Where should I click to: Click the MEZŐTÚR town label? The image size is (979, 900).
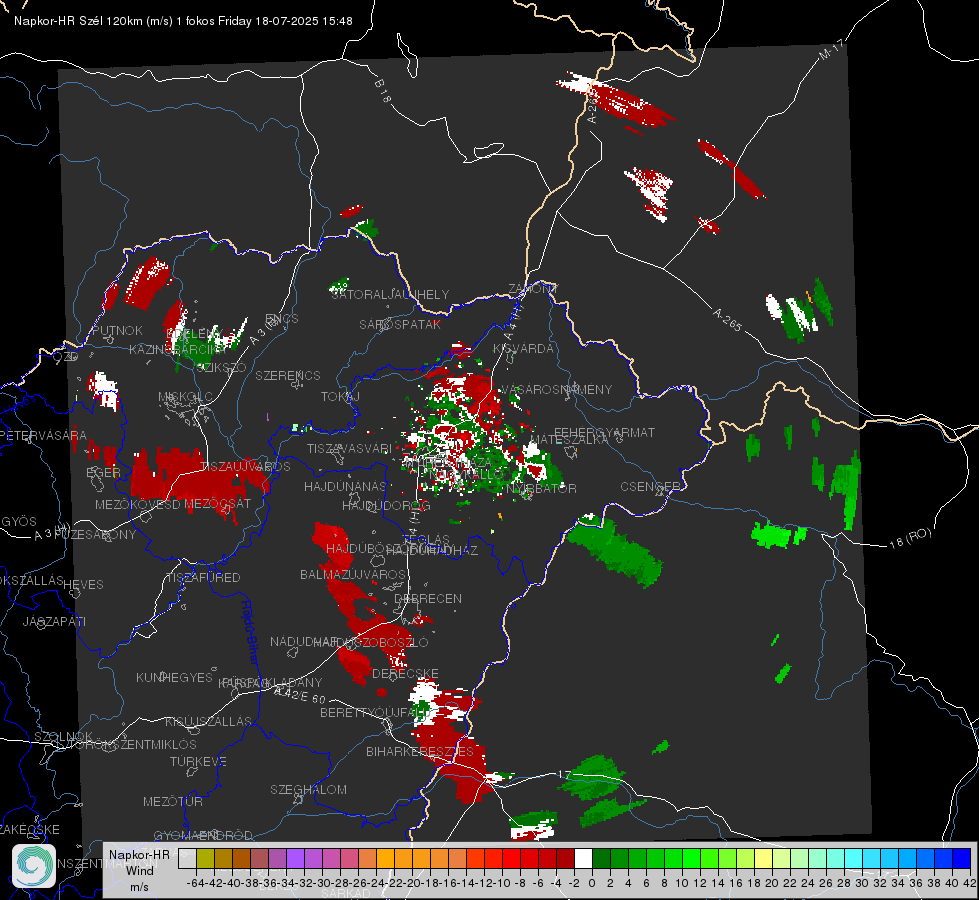[x=173, y=801]
